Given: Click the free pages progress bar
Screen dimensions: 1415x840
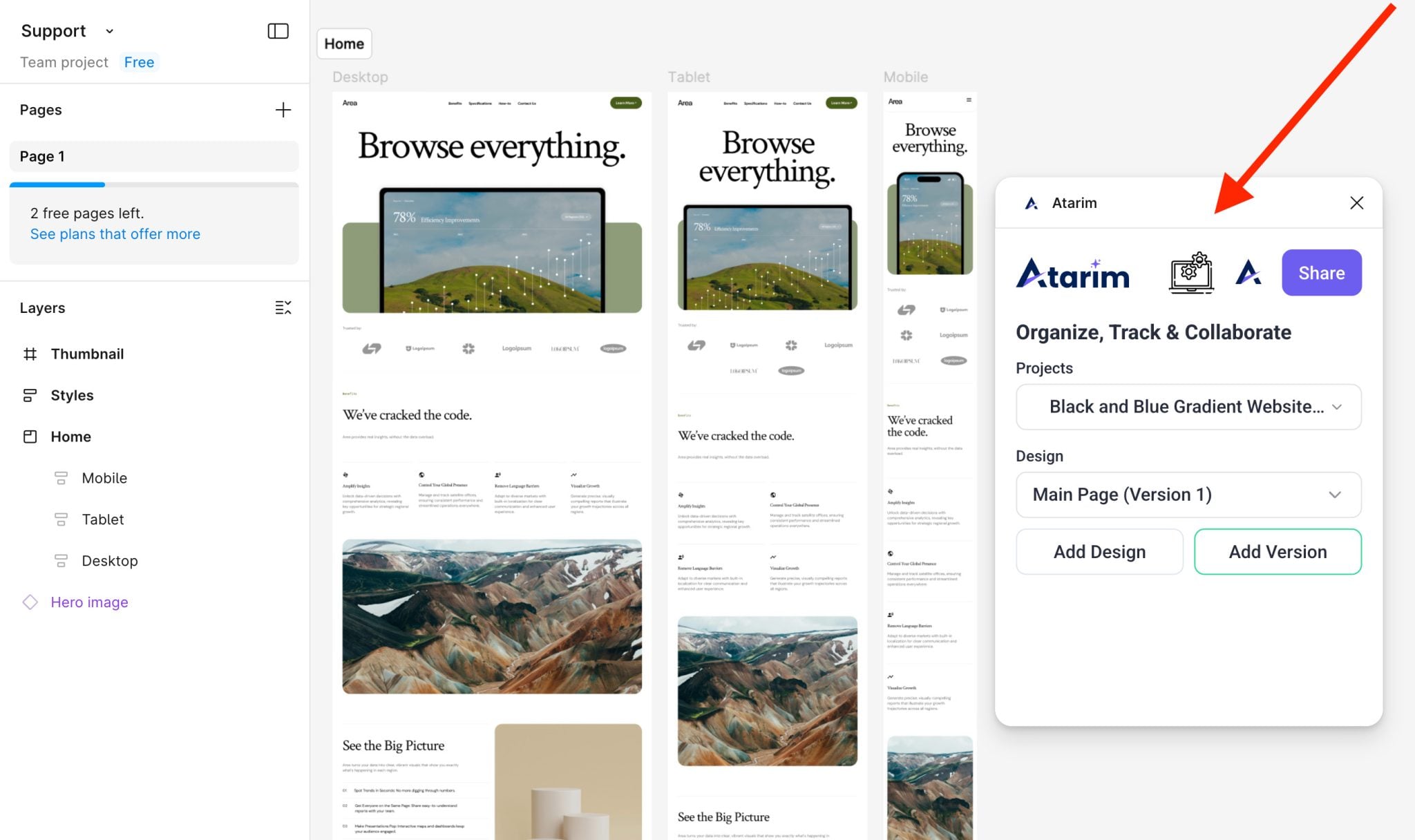Looking at the screenshot, I should (153, 185).
